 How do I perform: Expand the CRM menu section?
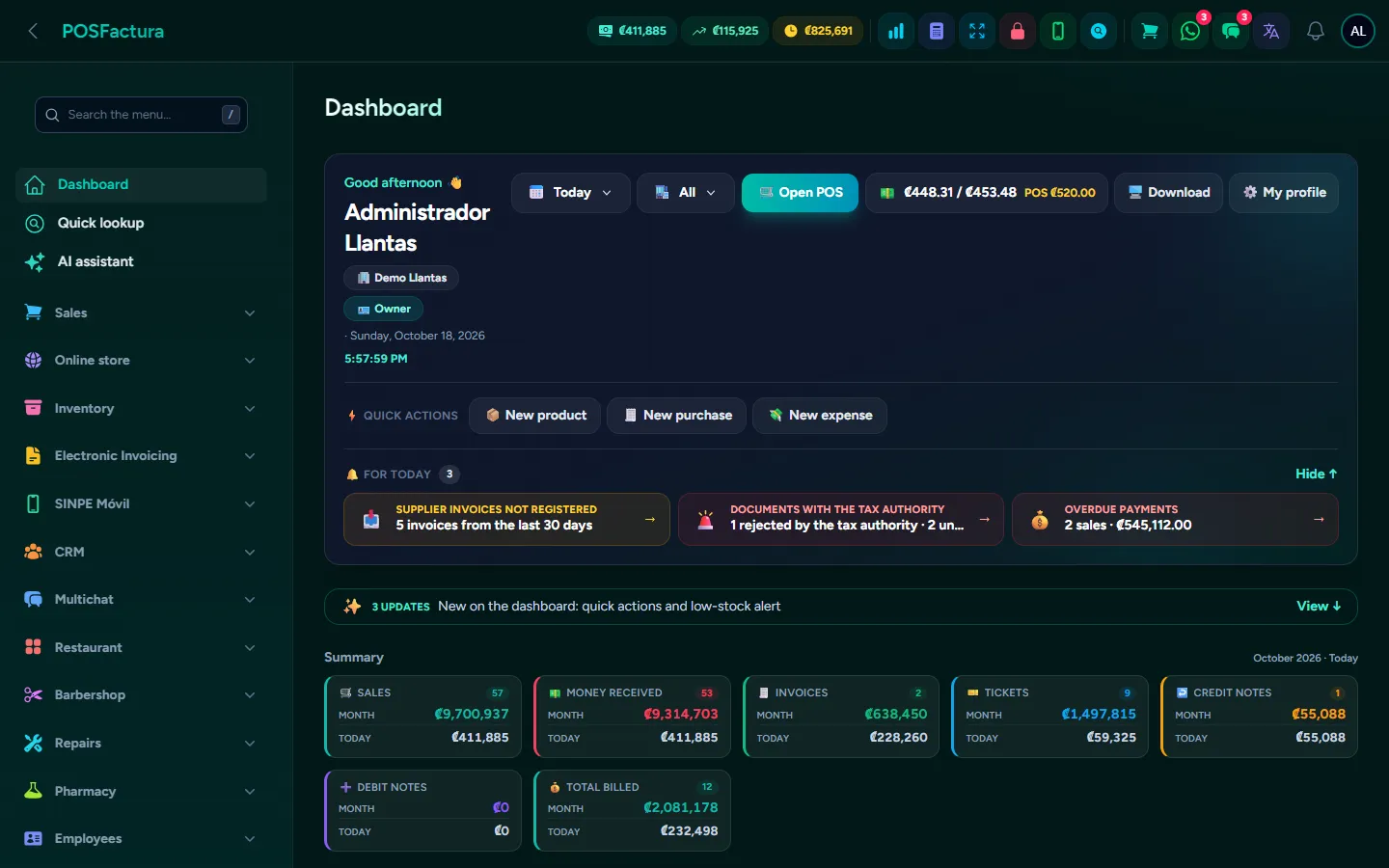[x=141, y=552]
